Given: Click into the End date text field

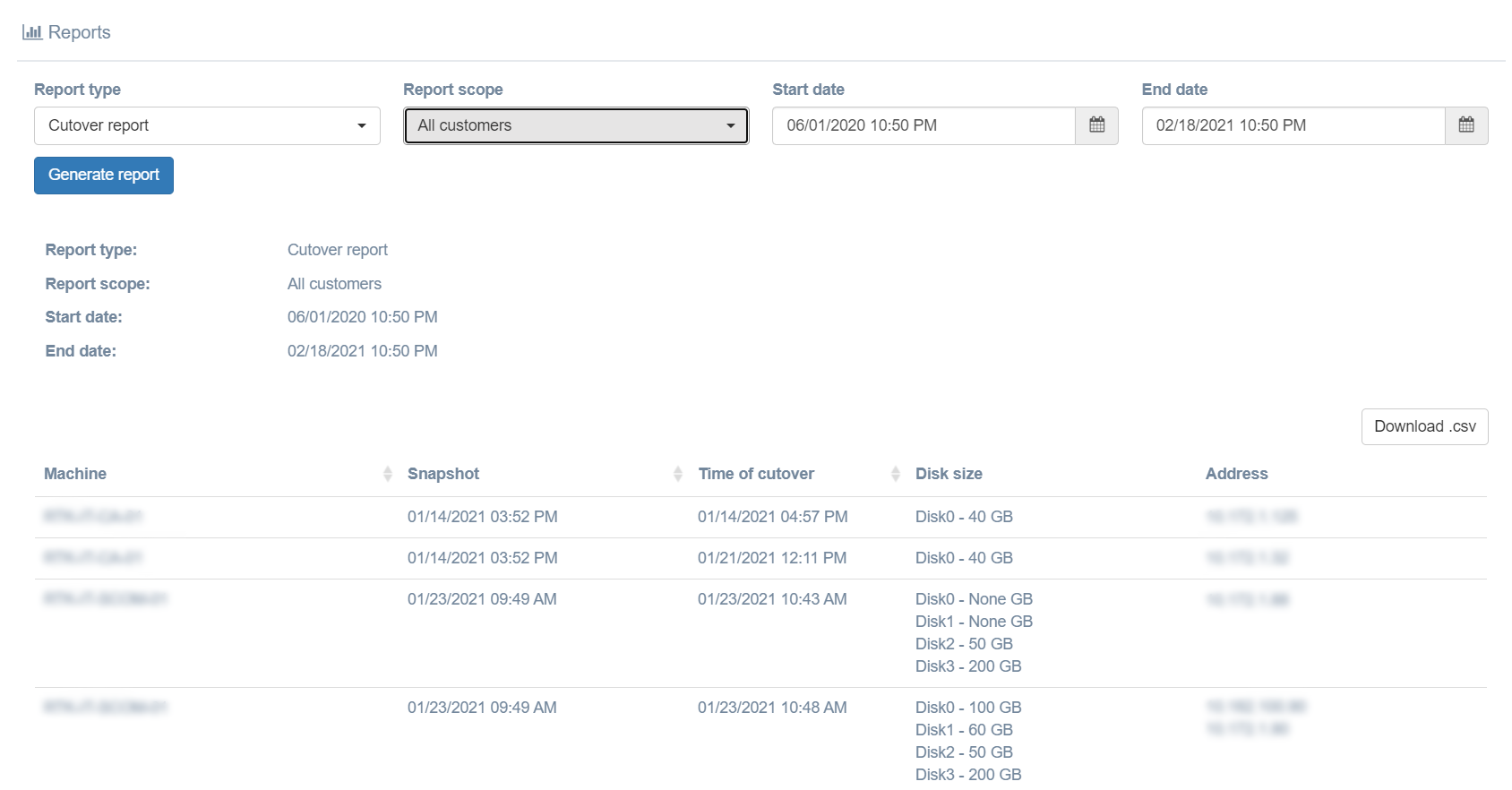Looking at the screenshot, I should (1293, 125).
